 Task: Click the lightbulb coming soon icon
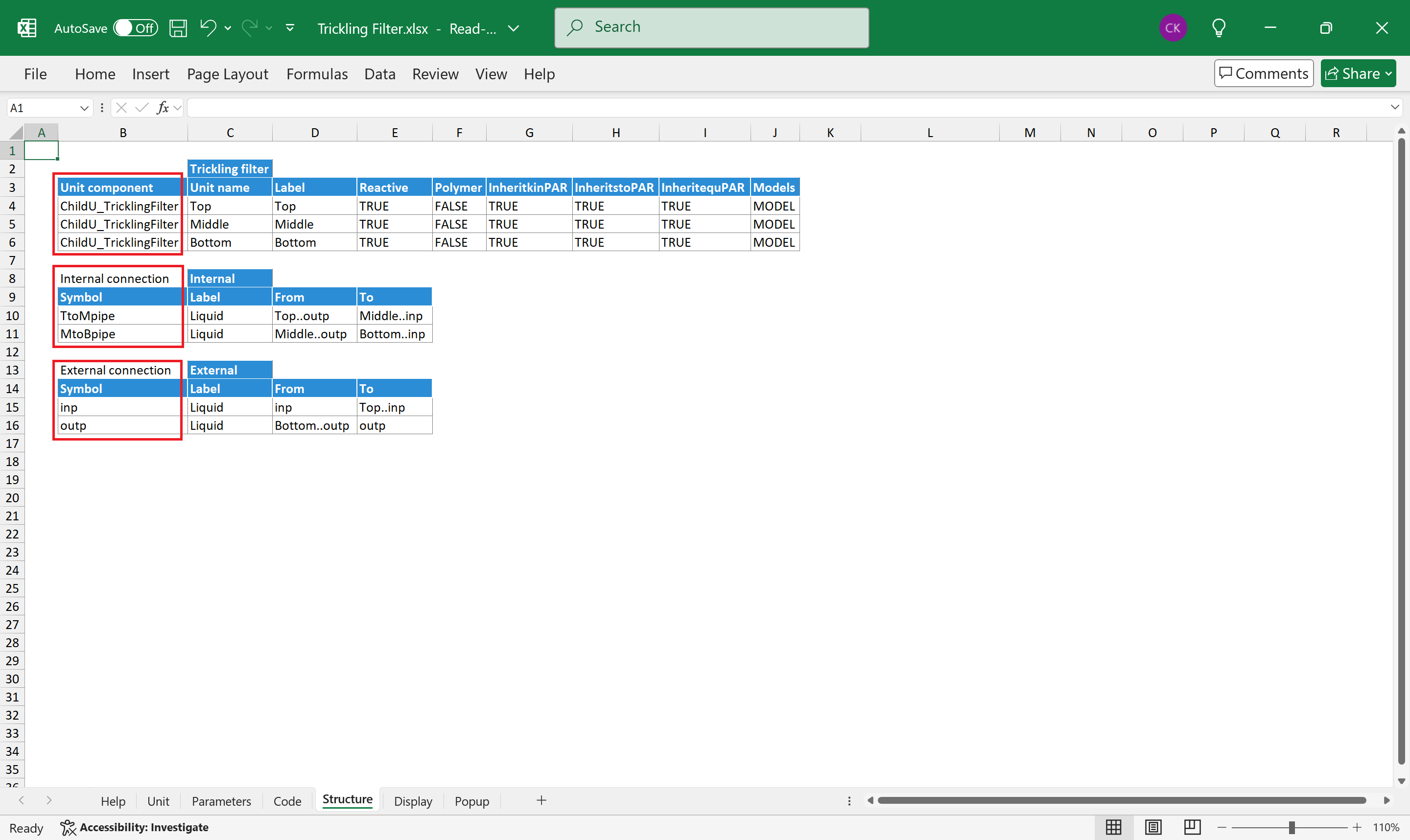point(1219,28)
